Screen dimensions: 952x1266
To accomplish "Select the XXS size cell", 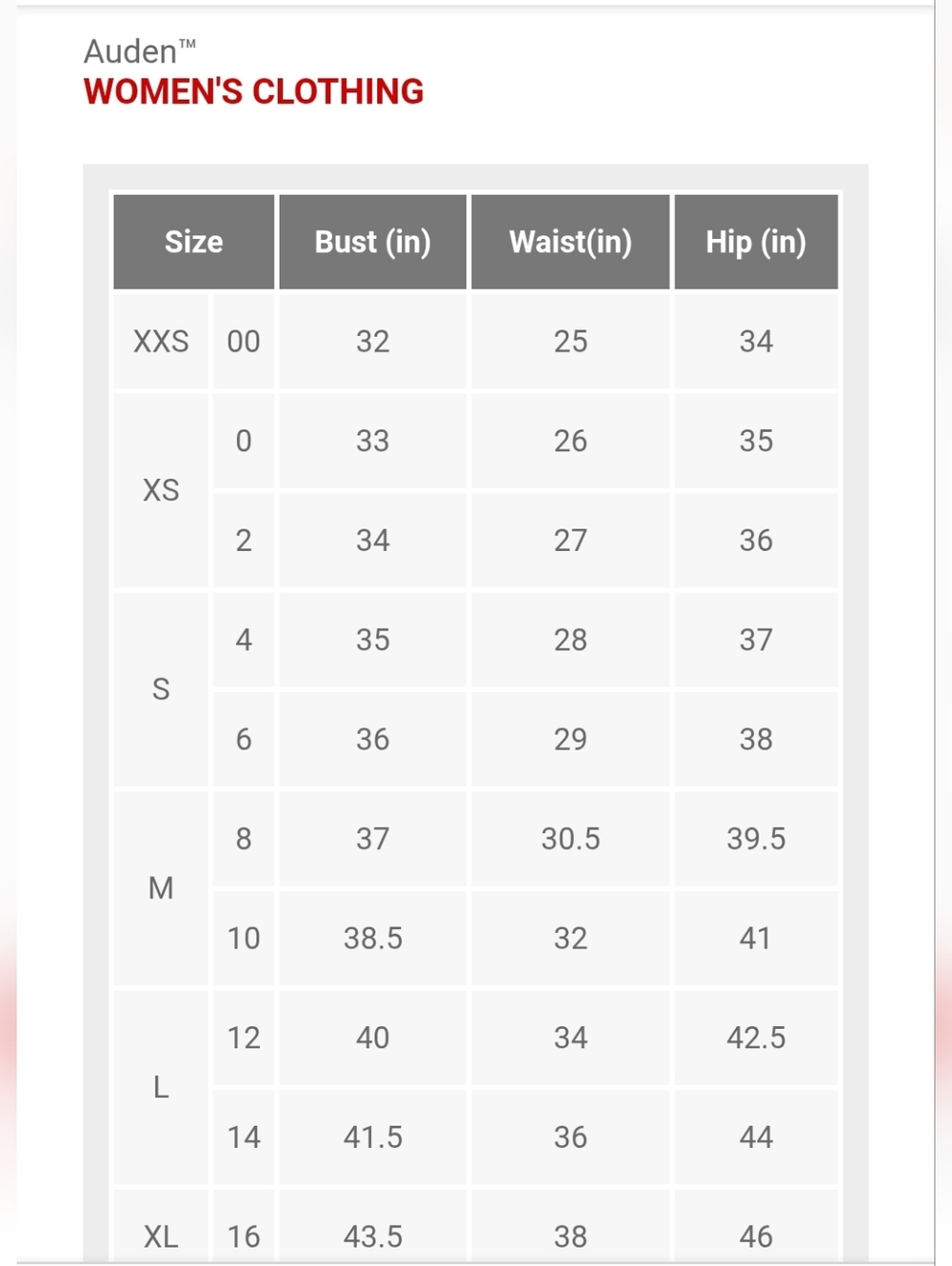I will [161, 341].
